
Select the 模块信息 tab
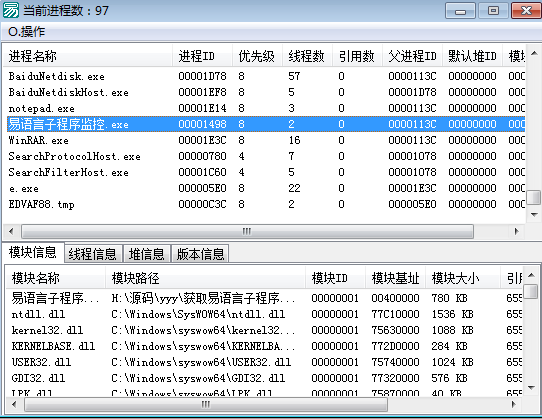[x=33, y=252]
